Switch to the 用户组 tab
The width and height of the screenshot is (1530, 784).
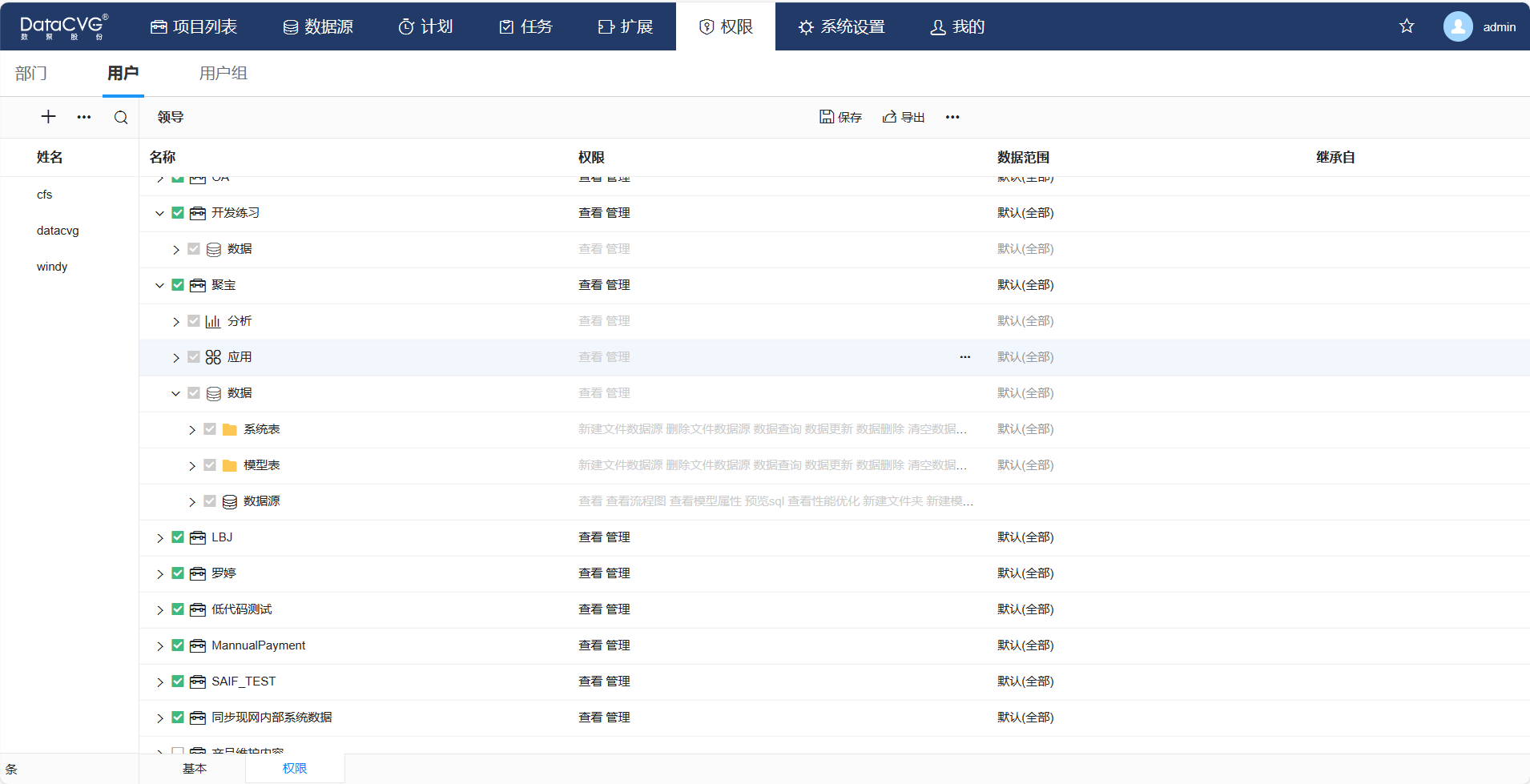click(223, 74)
